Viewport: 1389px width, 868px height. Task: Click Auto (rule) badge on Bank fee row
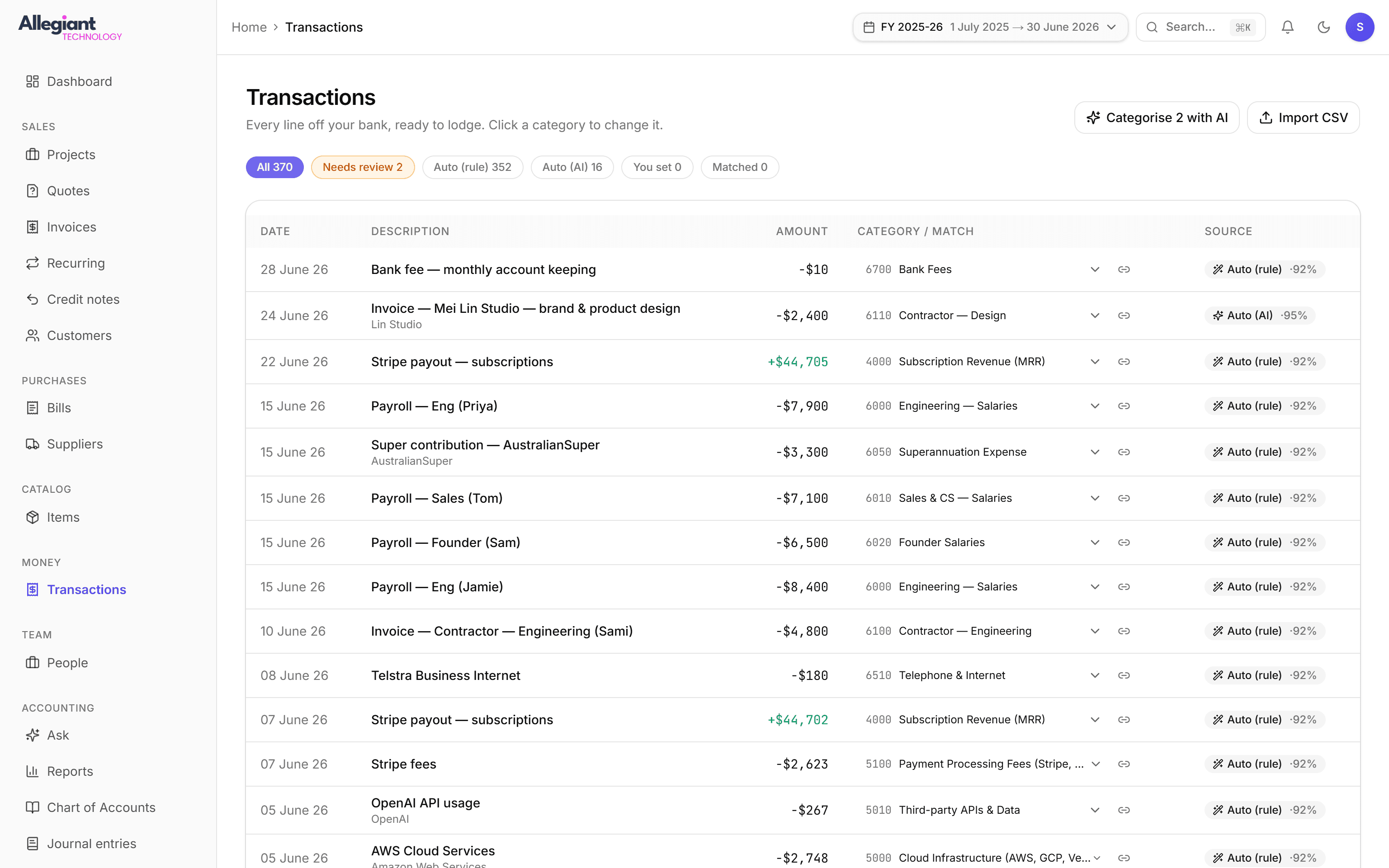(1265, 269)
